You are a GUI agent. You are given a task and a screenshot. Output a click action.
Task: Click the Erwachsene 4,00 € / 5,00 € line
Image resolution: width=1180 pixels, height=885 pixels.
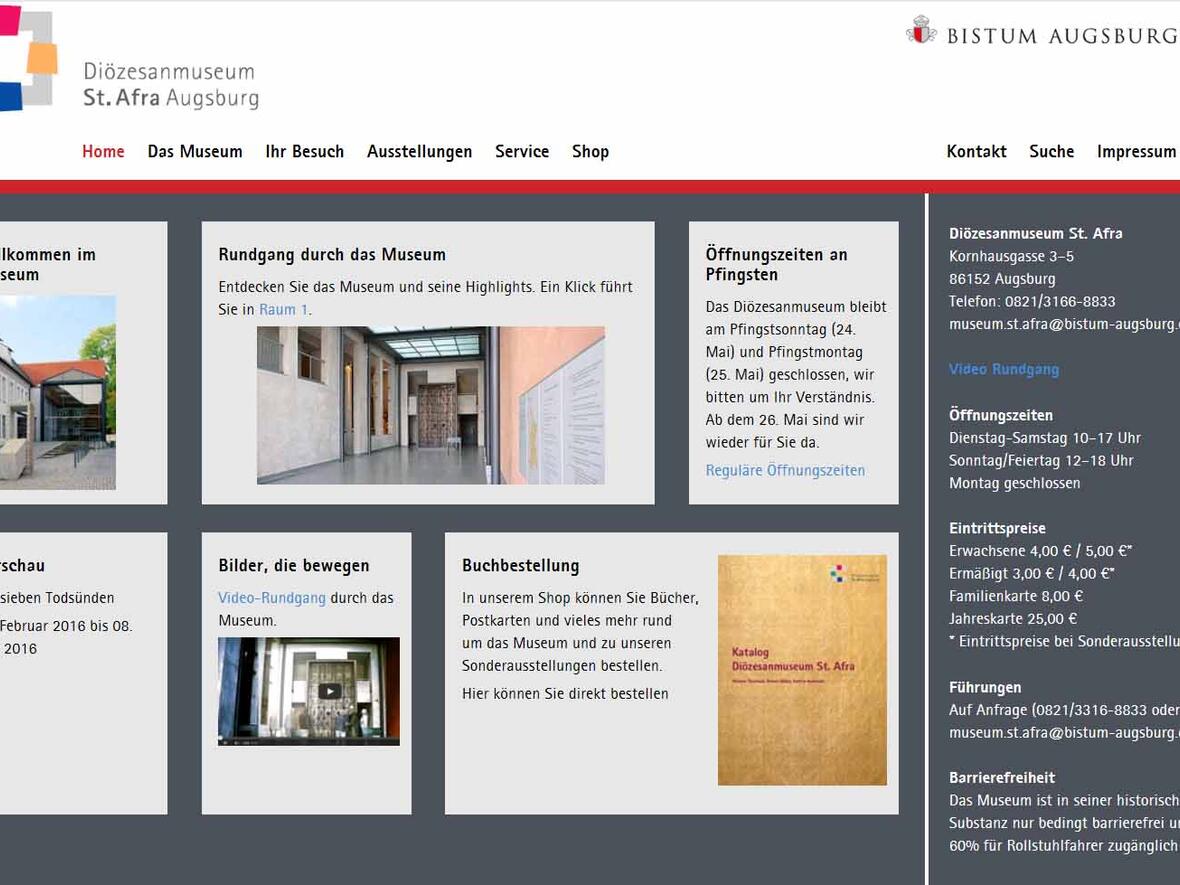click(x=1041, y=551)
